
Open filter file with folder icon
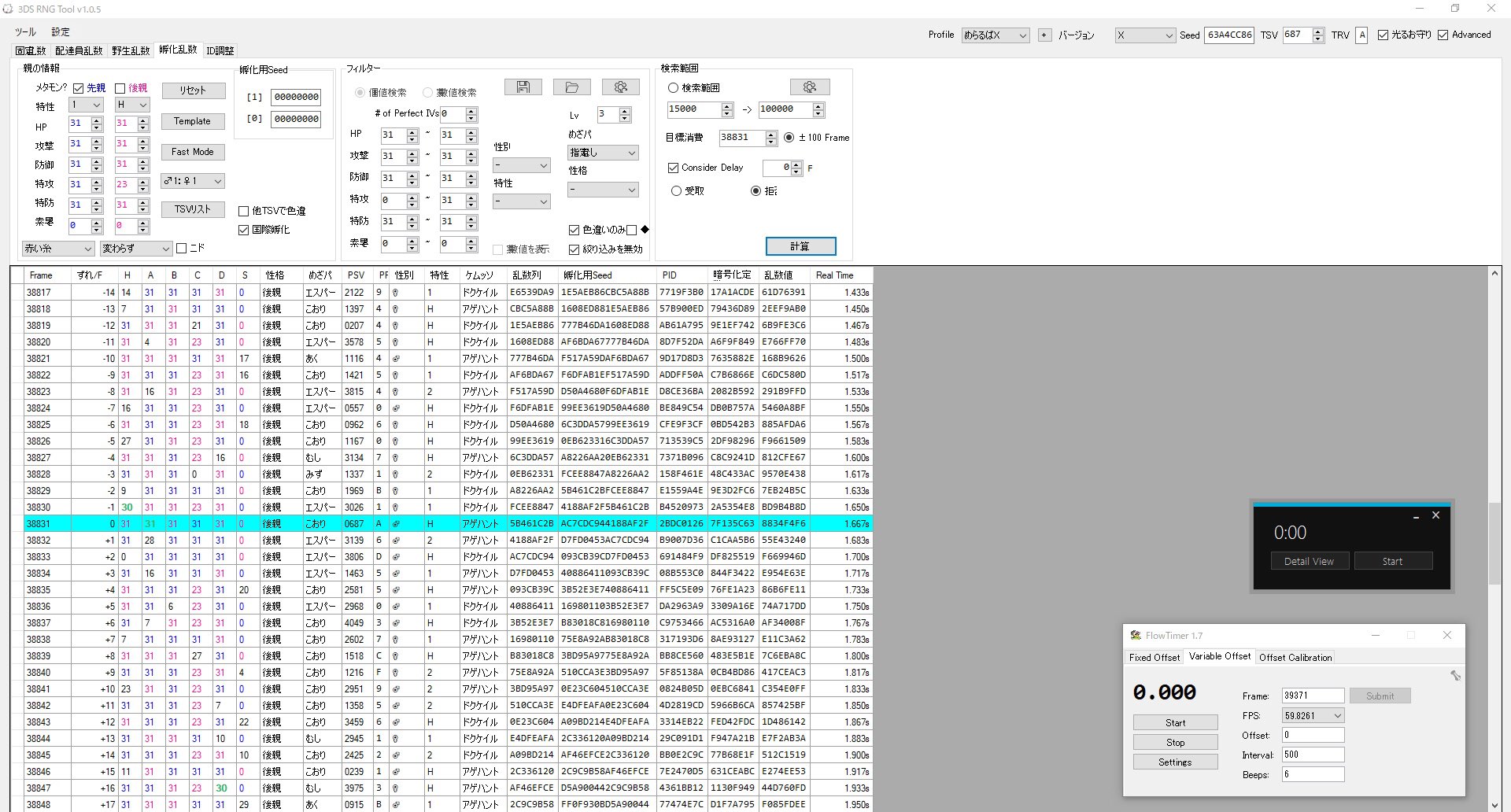[x=572, y=87]
